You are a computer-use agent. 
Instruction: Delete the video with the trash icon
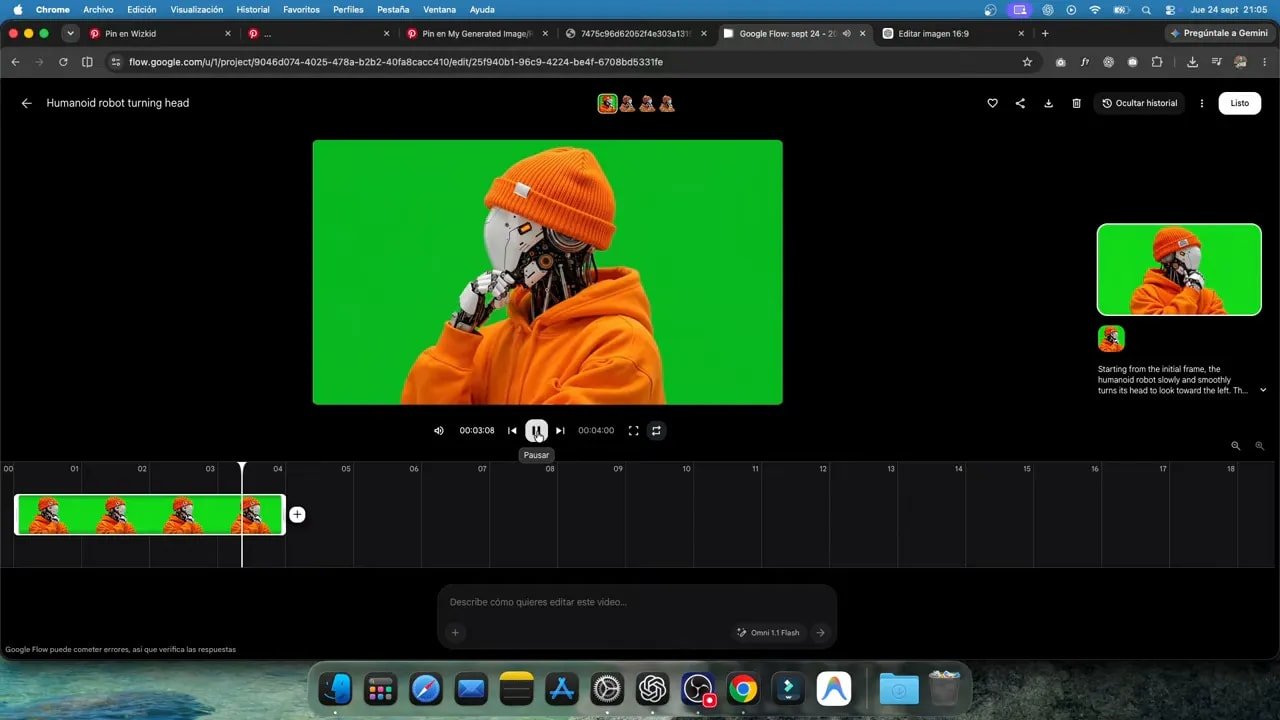tap(1076, 103)
